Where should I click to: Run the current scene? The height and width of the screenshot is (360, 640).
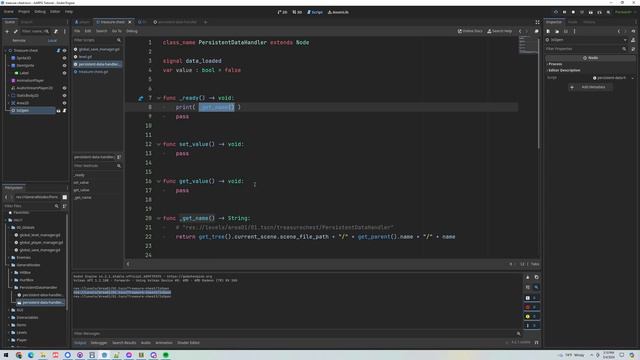(591, 12)
